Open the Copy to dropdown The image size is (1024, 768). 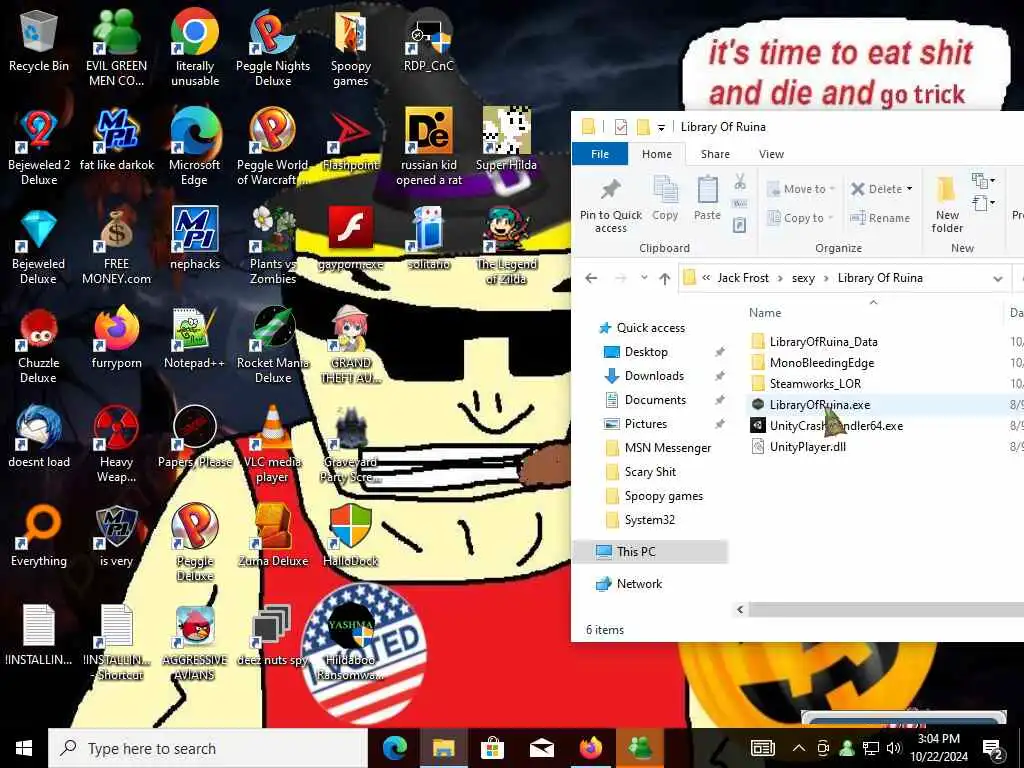tap(801, 217)
